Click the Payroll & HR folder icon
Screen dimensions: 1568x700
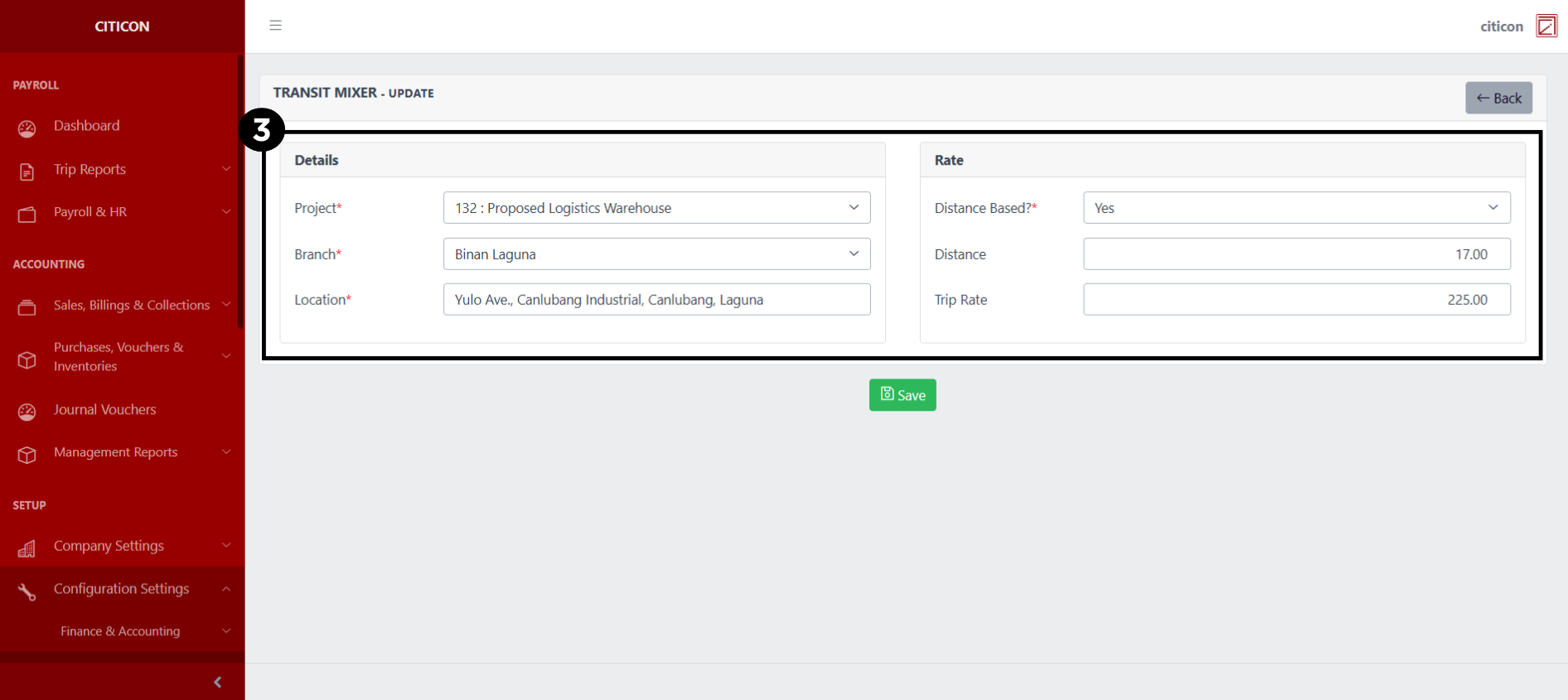coord(27,215)
